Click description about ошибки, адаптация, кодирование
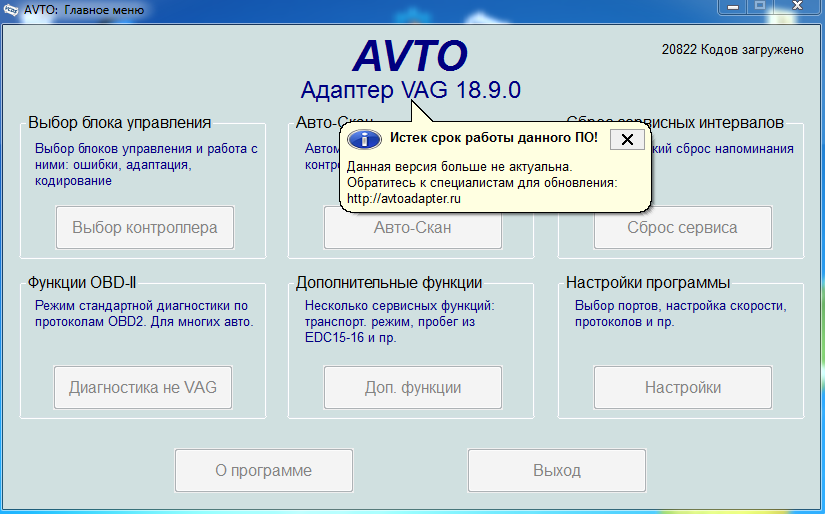 (146, 165)
